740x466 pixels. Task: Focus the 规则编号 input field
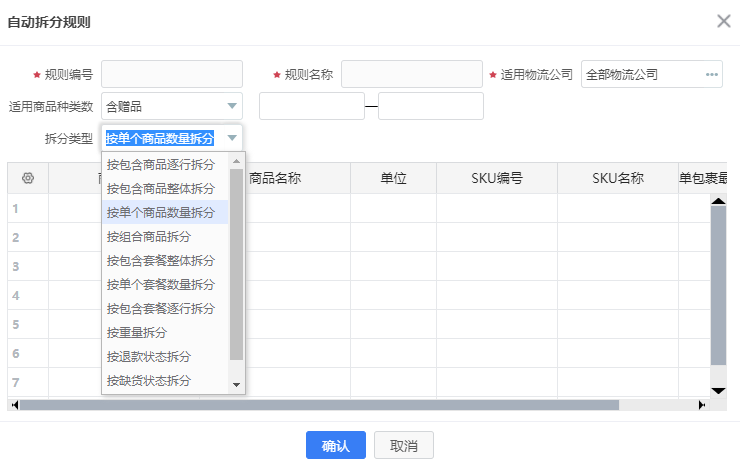pos(172,74)
